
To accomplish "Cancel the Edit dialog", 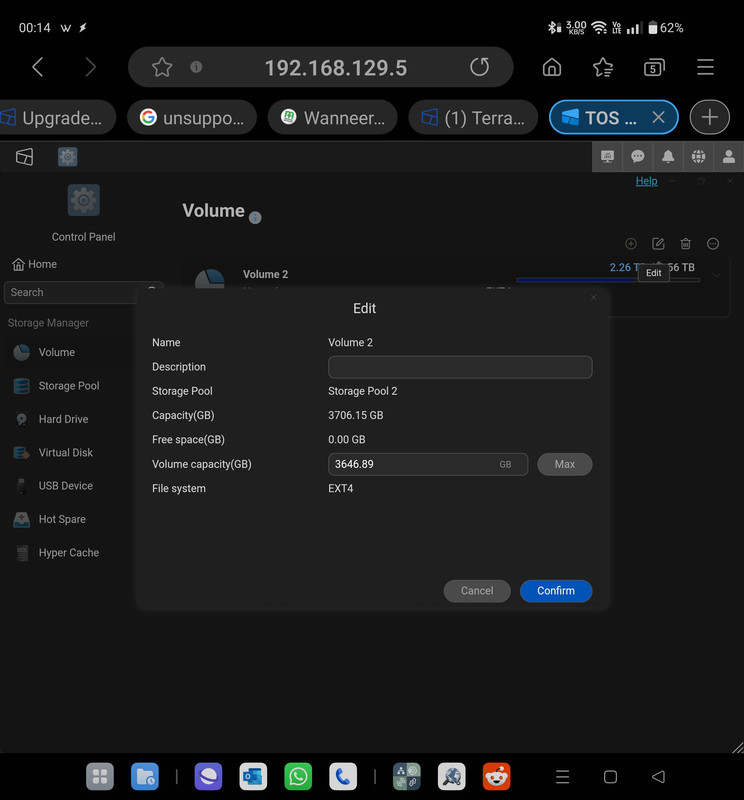I will click(x=477, y=591).
